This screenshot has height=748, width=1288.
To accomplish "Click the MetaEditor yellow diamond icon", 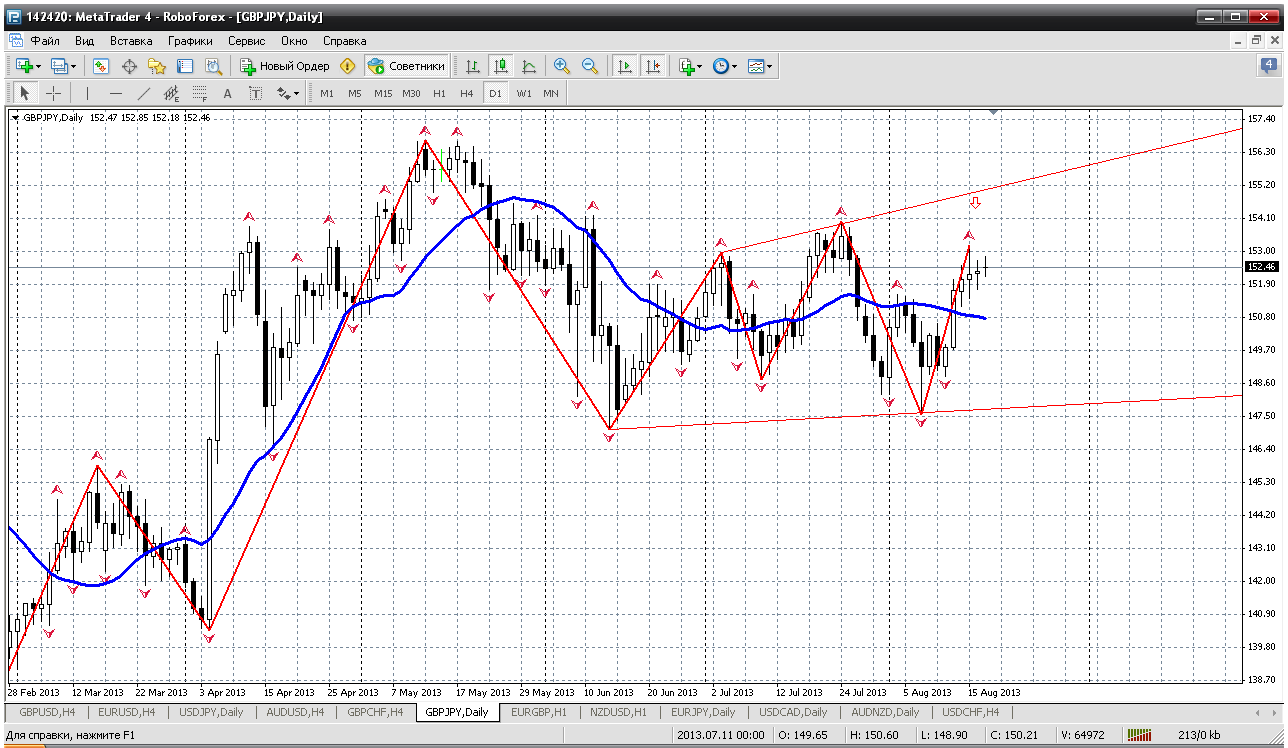I will coord(348,66).
